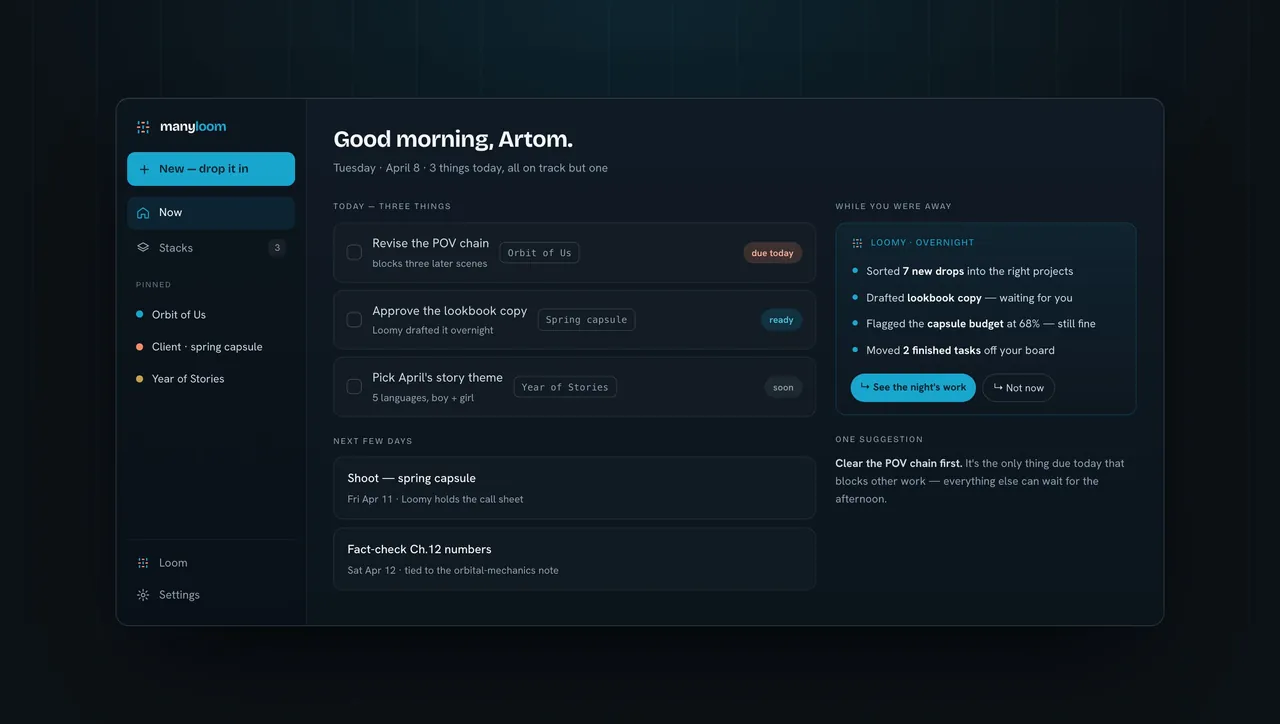Screen dimensions: 1280x724
Task: Dismiss with the Not now button
Action: [1018, 388]
